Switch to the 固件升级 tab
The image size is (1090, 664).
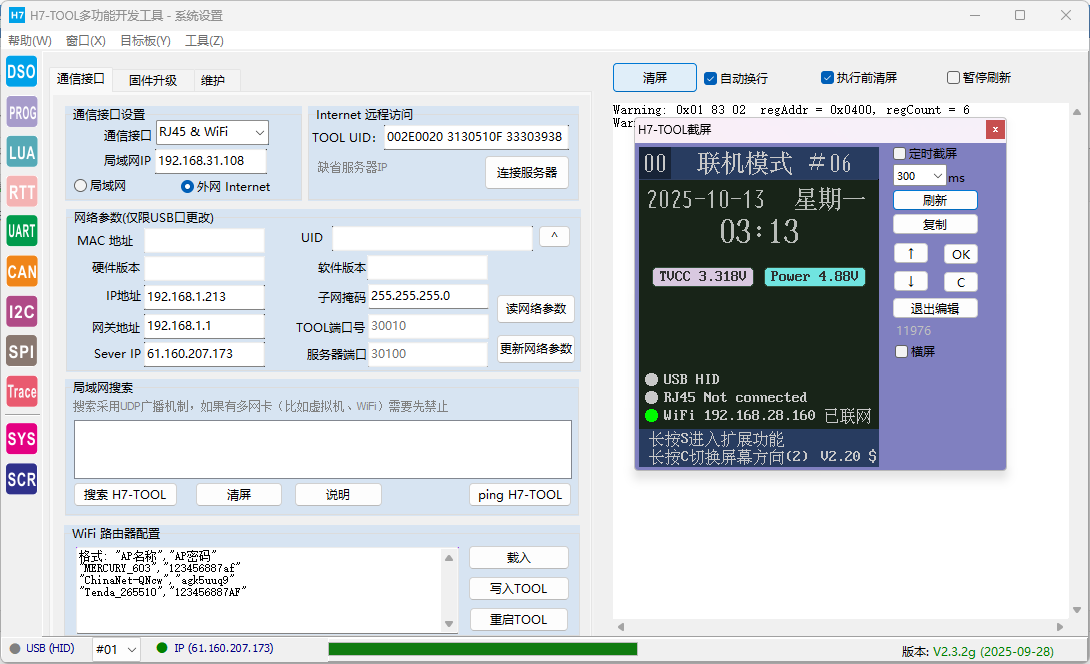pyautogui.click(x=153, y=80)
